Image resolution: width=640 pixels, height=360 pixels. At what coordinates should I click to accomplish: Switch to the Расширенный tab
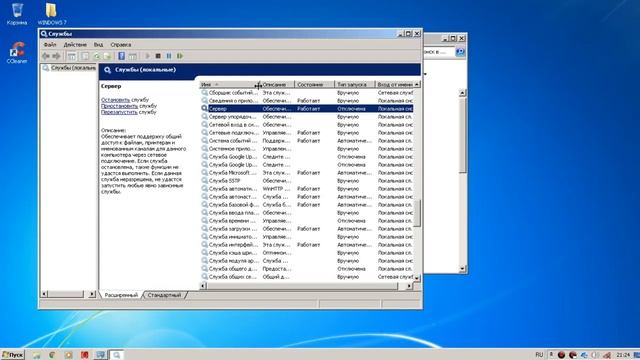(121, 295)
